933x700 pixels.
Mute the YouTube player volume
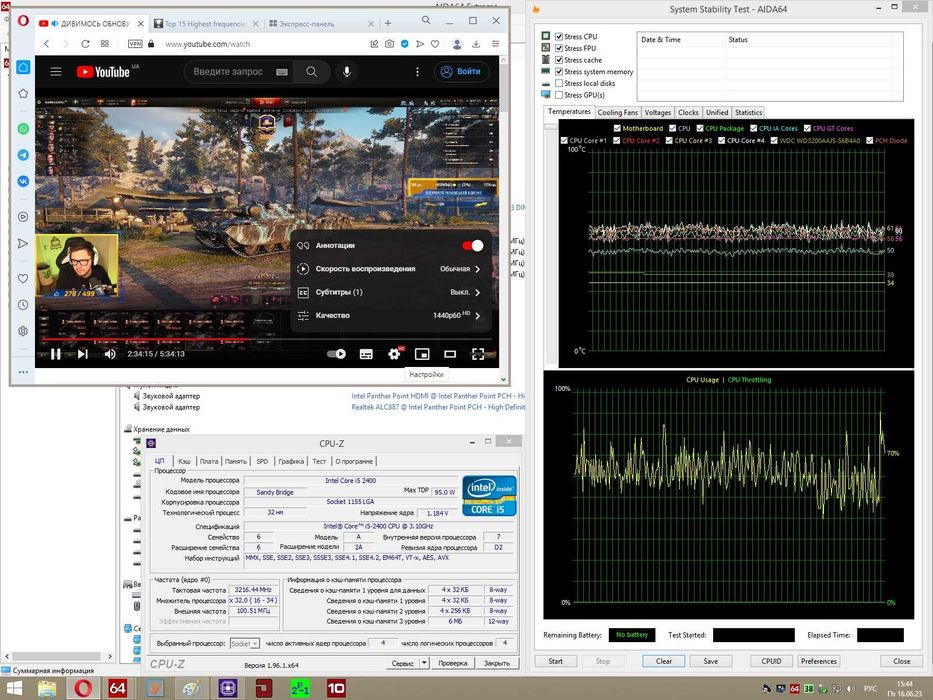pyautogui.click(x=110, y=354)
